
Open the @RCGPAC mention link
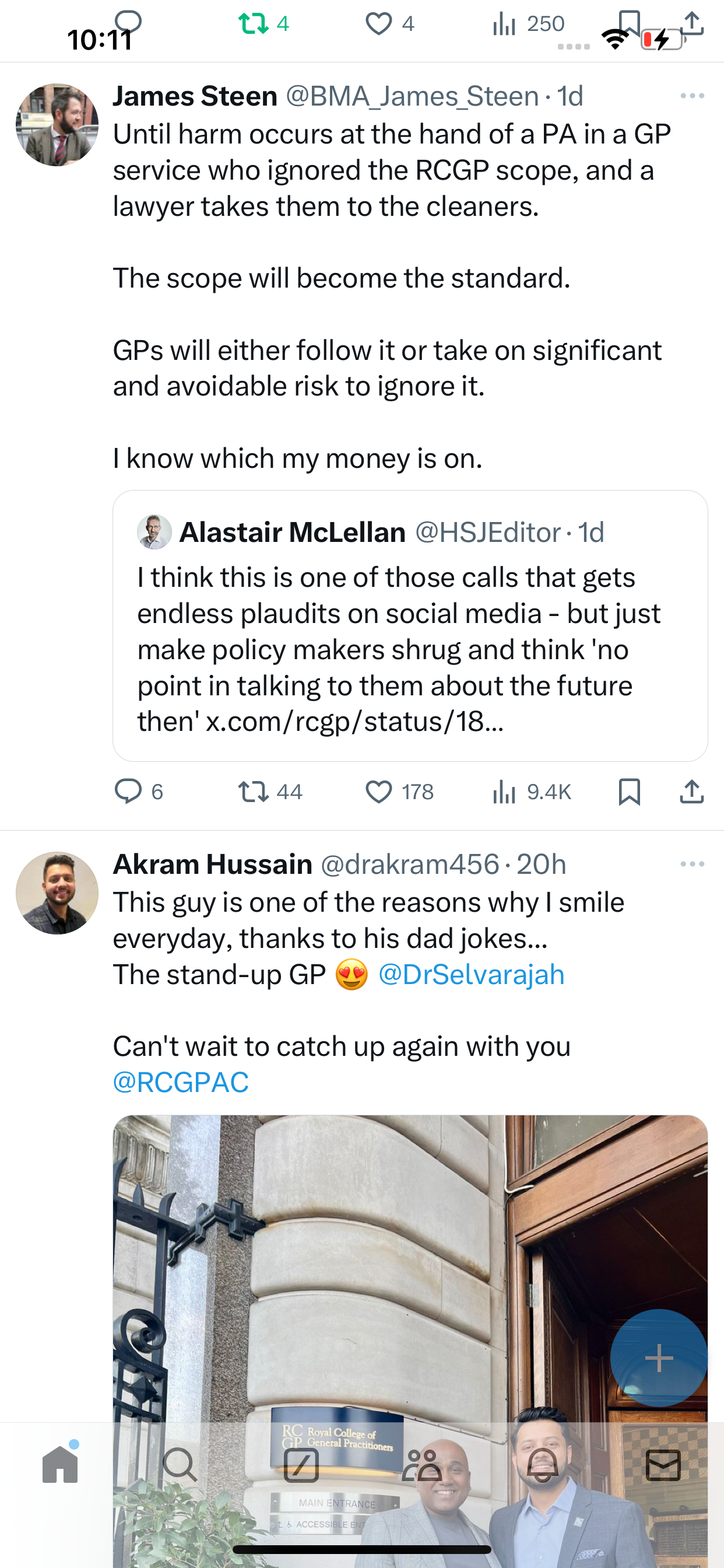tap(181, 1082)
